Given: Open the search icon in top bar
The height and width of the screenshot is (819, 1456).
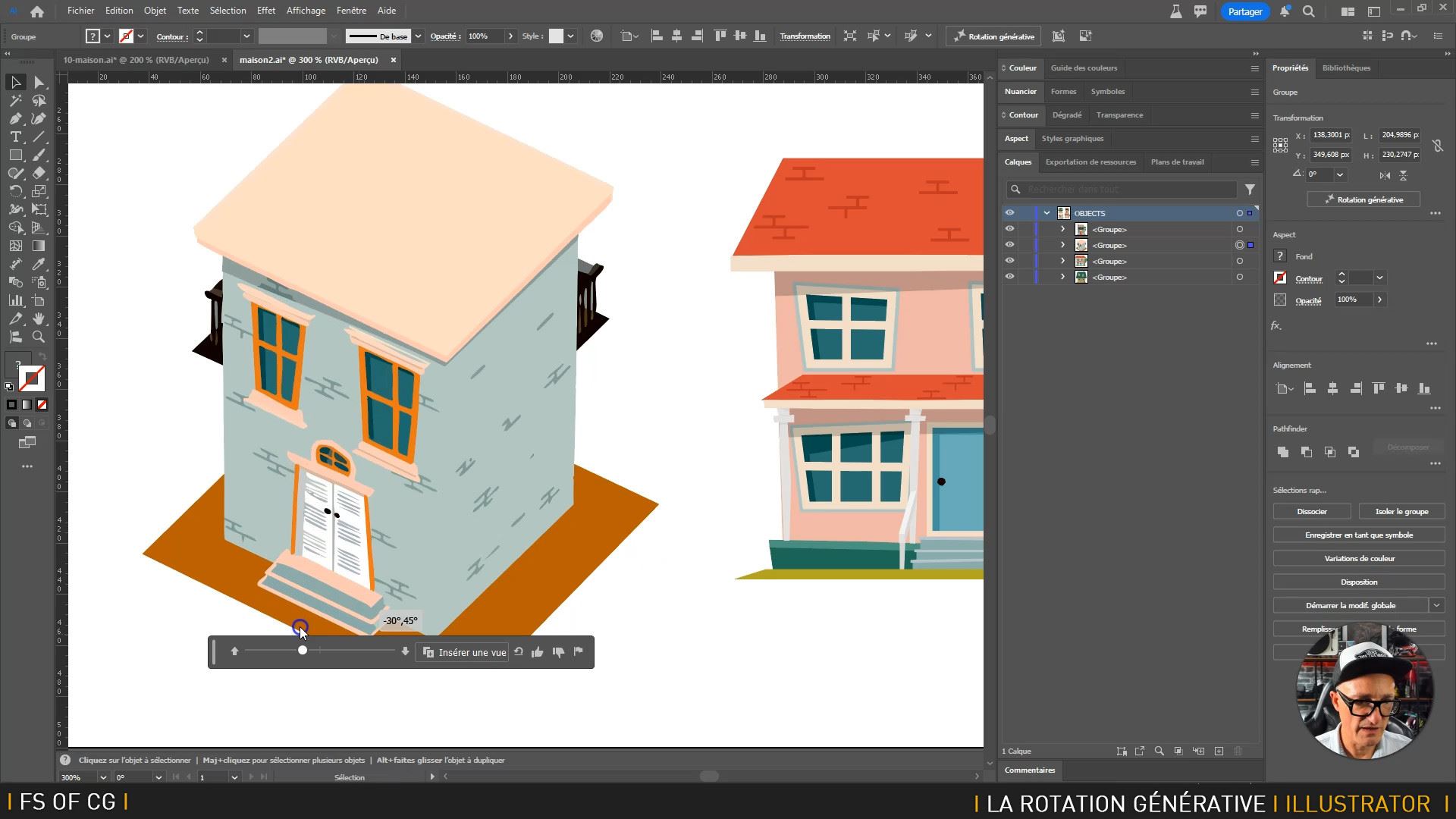Looking at the screenshot, I should (1308, 11).
